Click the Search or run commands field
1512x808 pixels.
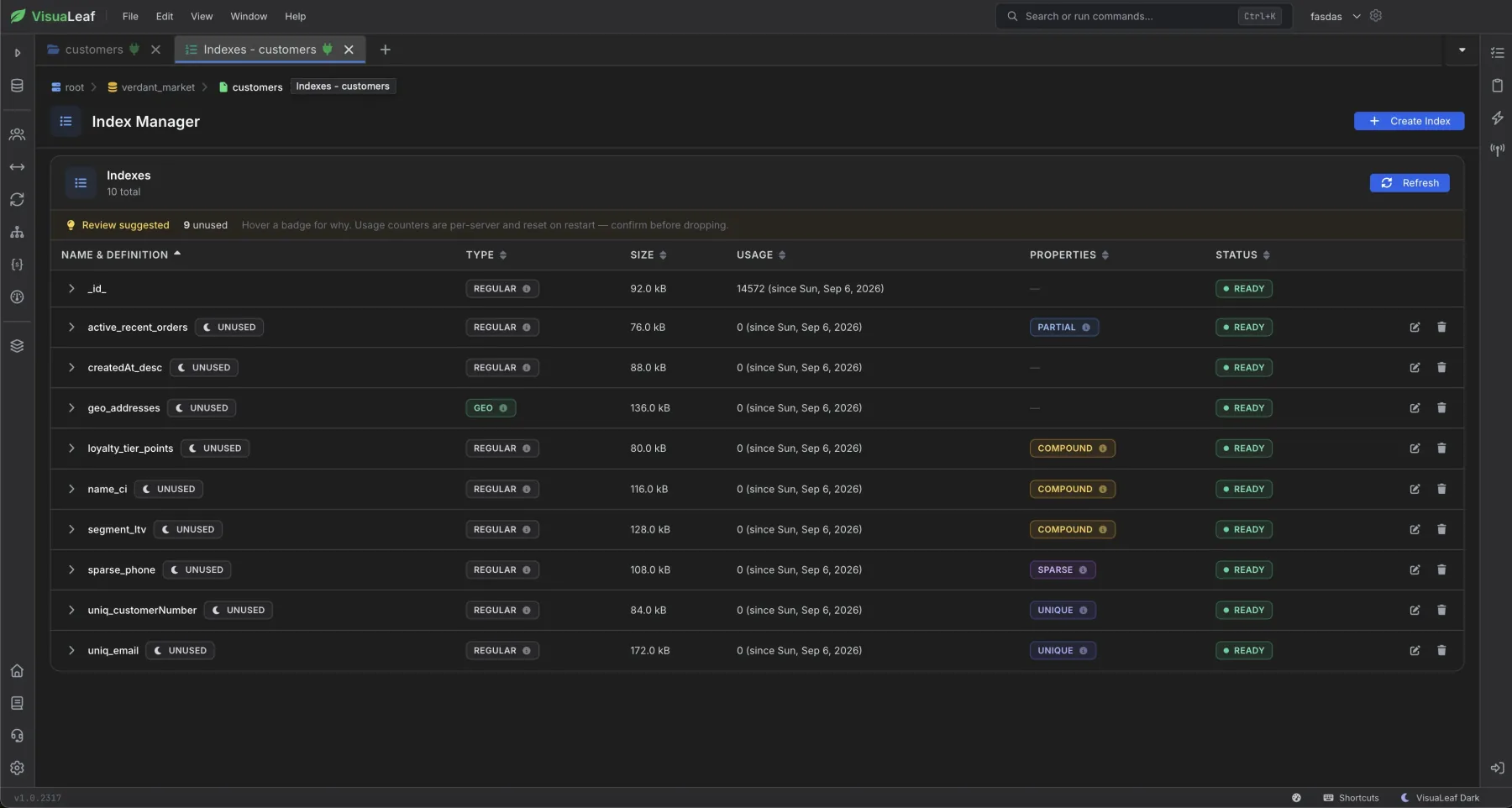tap(1142, 16)
